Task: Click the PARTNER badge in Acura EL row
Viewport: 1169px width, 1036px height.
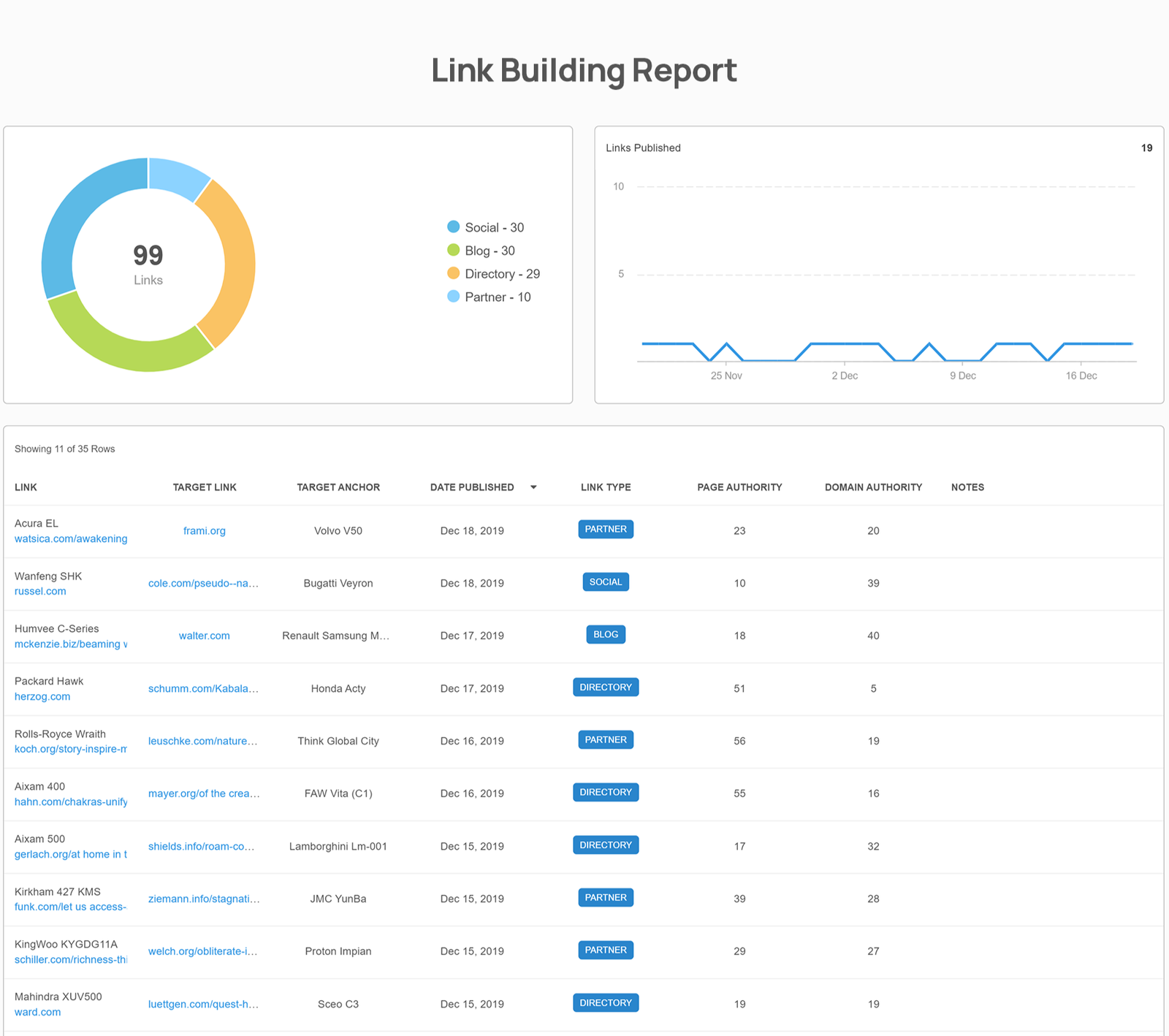Action: tap(606, 529)
